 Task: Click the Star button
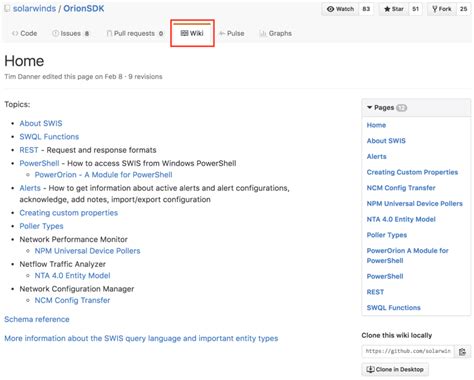click(394, 9)
